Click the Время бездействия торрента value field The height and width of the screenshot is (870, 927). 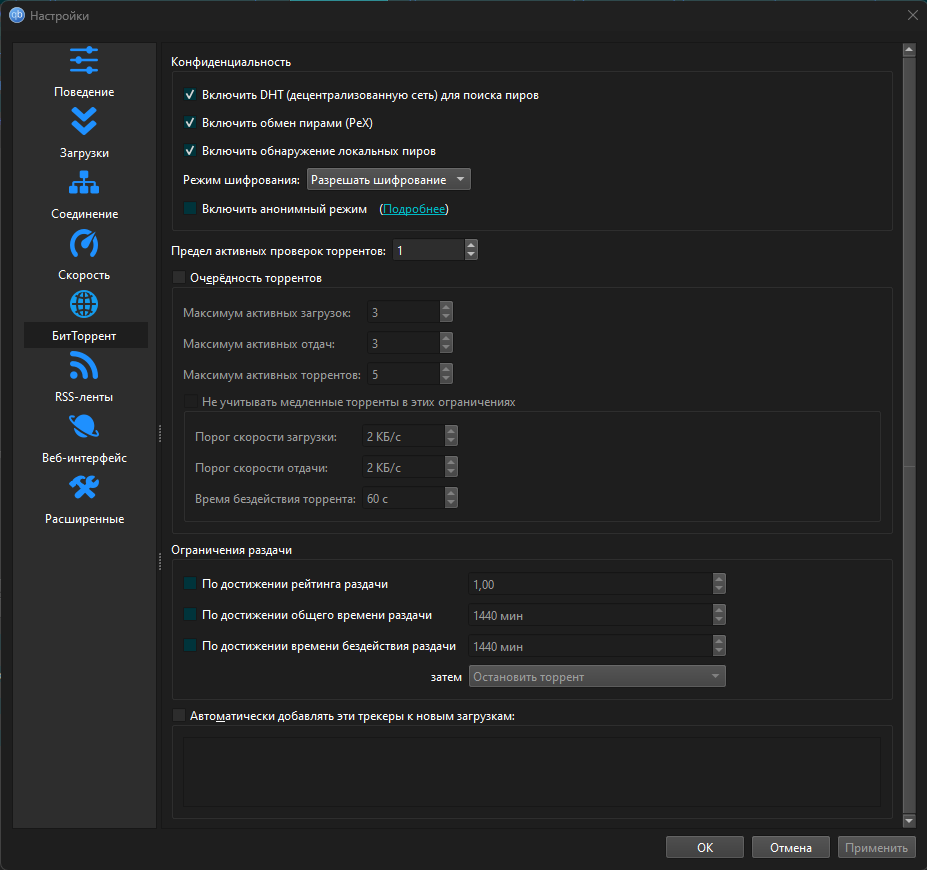coord(404,498)
